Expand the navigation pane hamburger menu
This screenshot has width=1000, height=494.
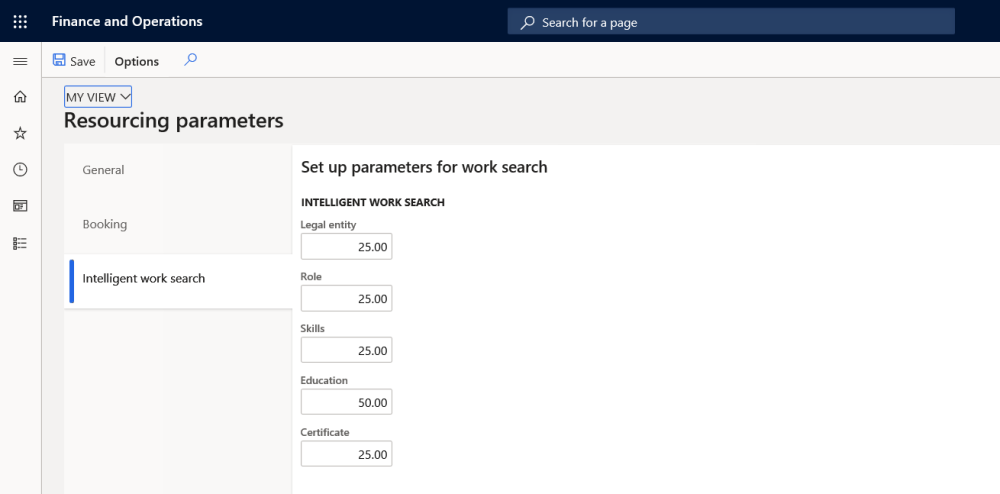click(x=20, y=62)
